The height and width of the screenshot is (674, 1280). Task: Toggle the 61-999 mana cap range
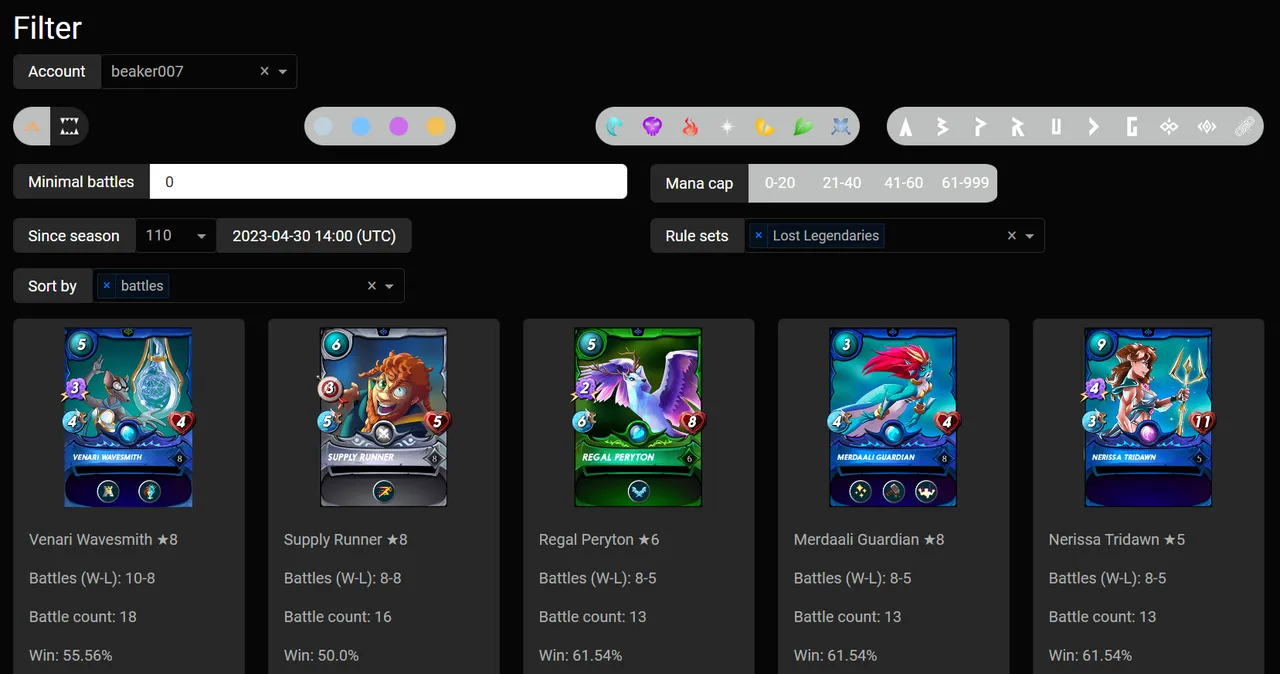[x=965, y=183]
